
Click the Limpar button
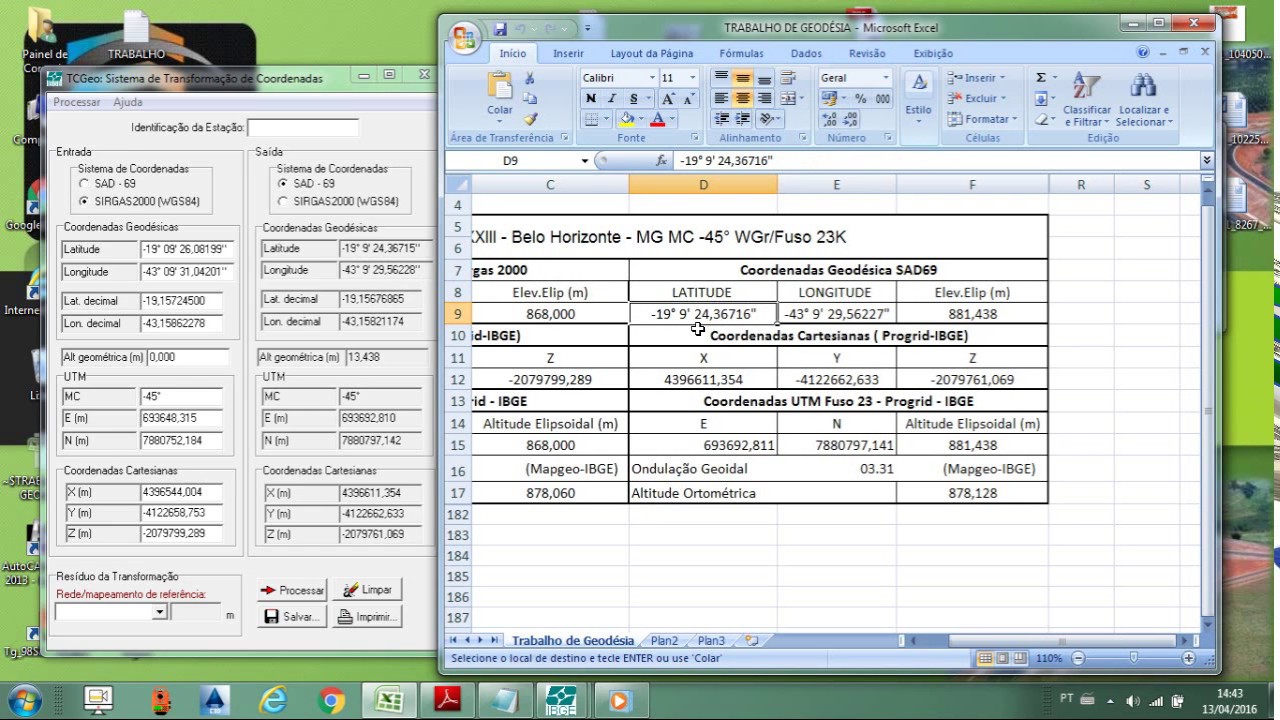point(367,590)
